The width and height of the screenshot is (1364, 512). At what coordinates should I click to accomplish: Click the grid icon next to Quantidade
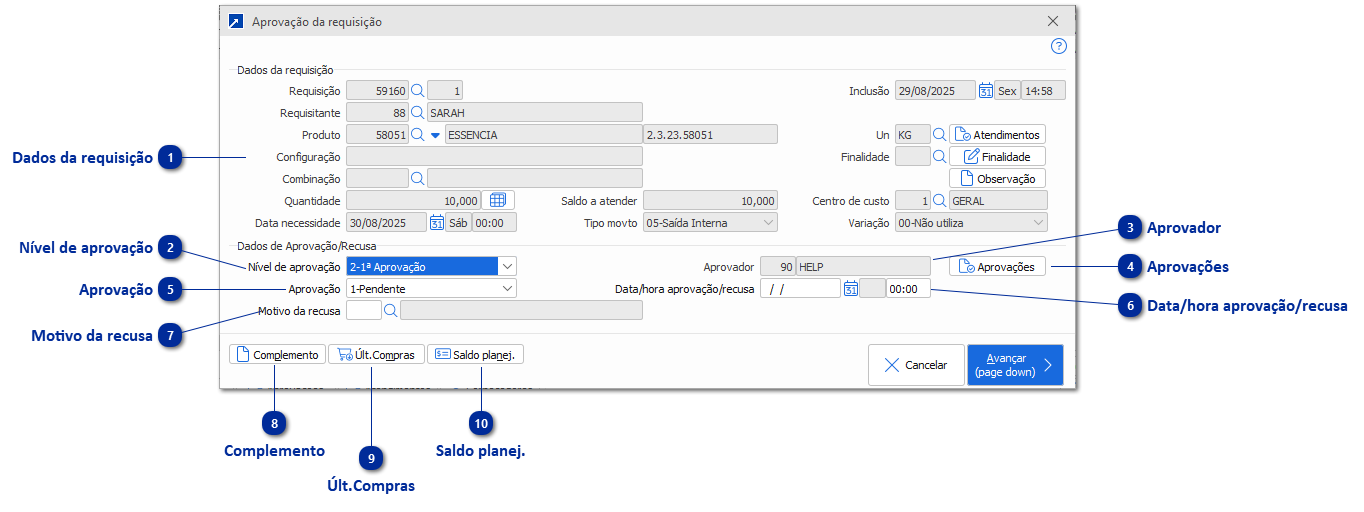(497, 200)
